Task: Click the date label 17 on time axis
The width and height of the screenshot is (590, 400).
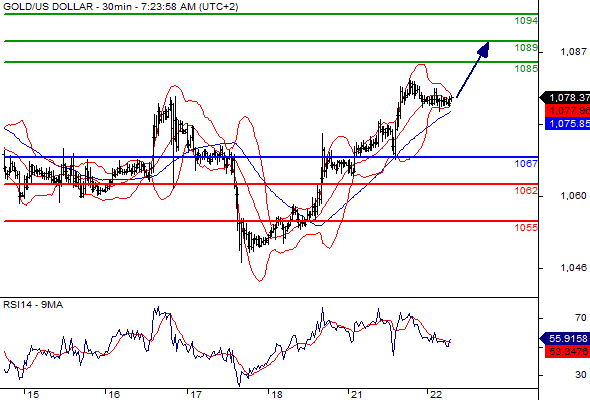Action: (x=196, y=395)
